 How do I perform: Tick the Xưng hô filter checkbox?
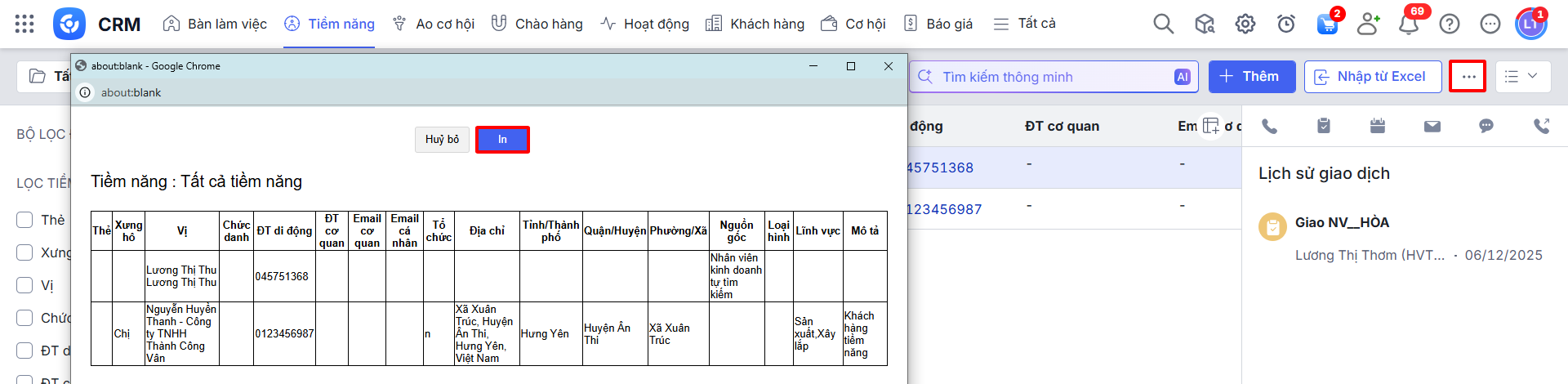(x=25, y=252)
